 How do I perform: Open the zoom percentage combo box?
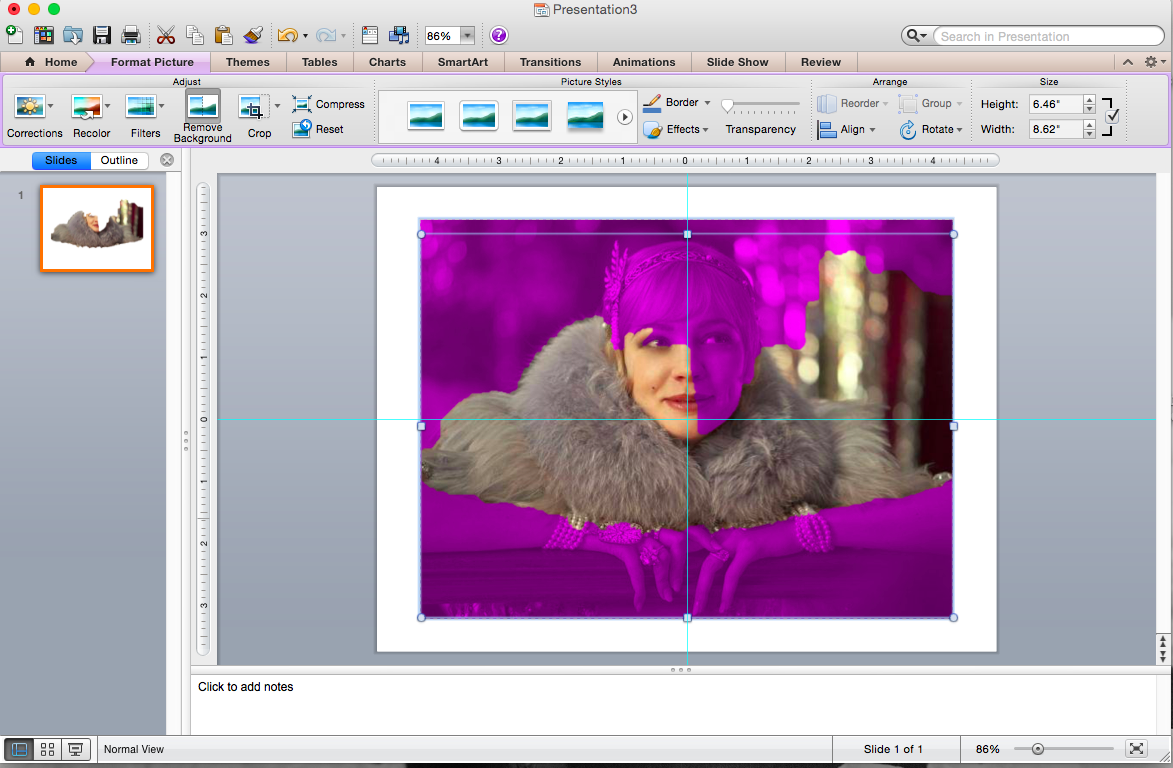(467, 36)
